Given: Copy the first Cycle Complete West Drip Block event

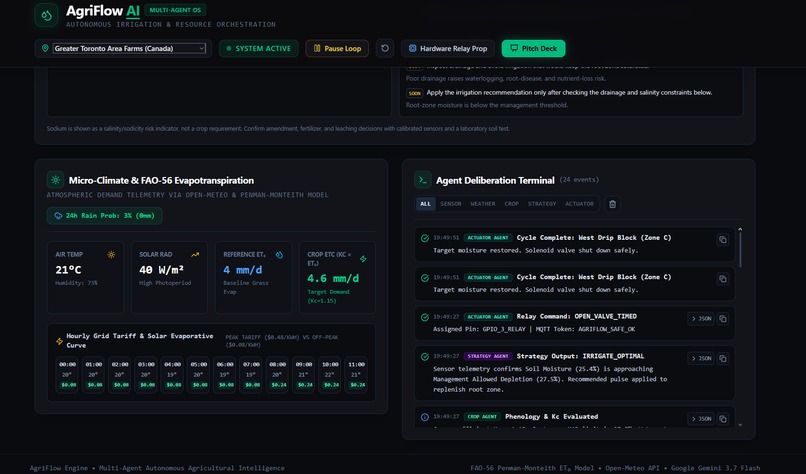Looking at the screenshot, I should tap(723, 240).
